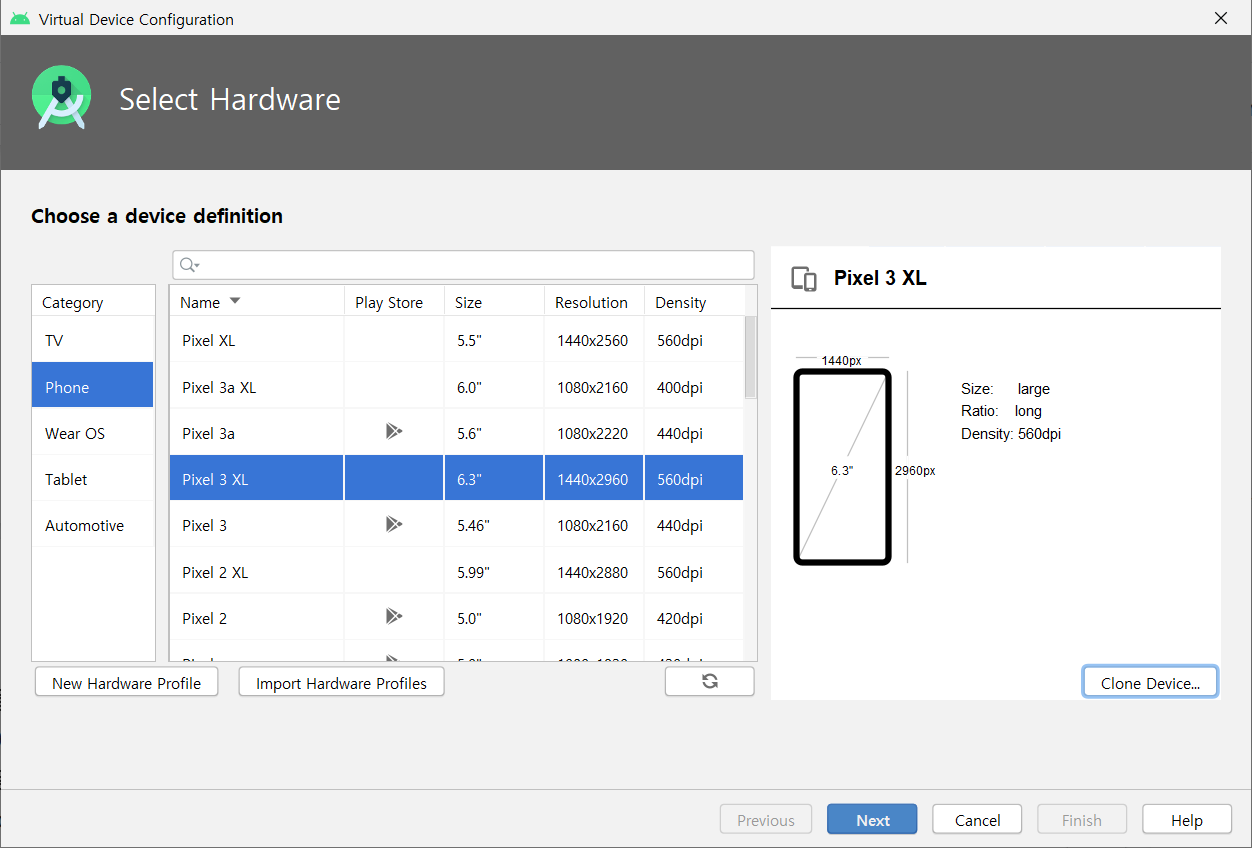Select the Tablet category

pyautogui.click(x=93, y=479)
